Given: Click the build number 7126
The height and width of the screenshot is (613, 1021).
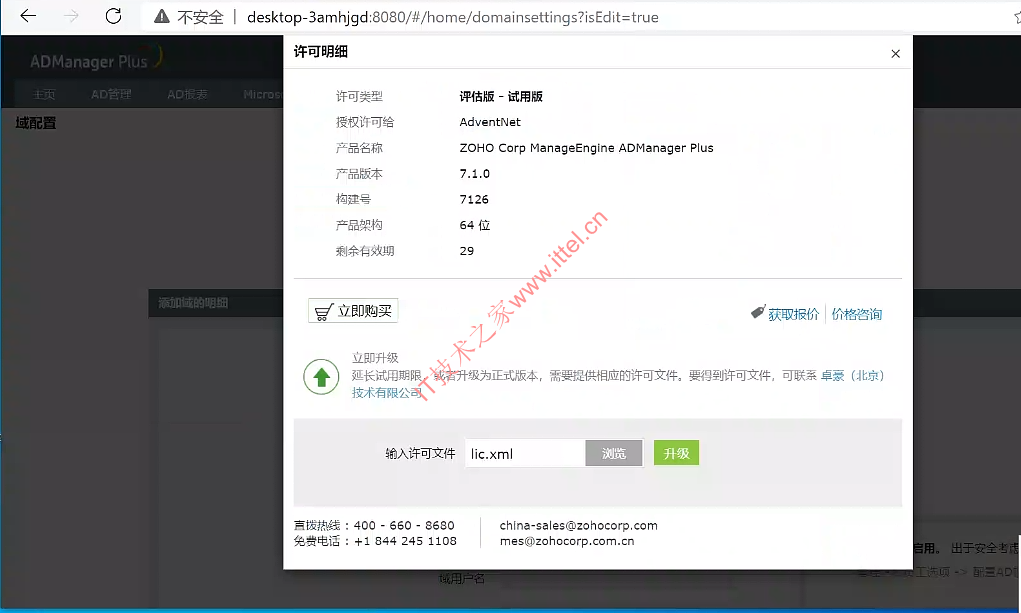Looking at the screenshot, I should click(473, 199).
